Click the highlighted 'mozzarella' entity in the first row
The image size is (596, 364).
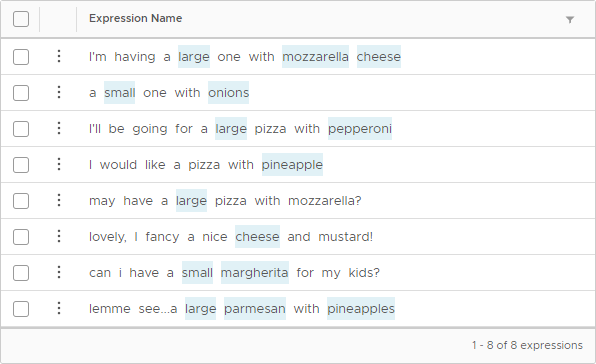(315, 57)
